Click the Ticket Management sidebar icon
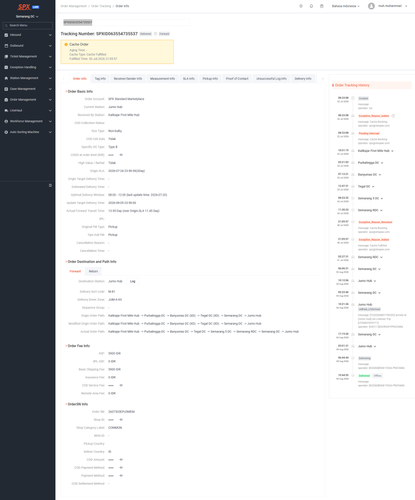 6,56
